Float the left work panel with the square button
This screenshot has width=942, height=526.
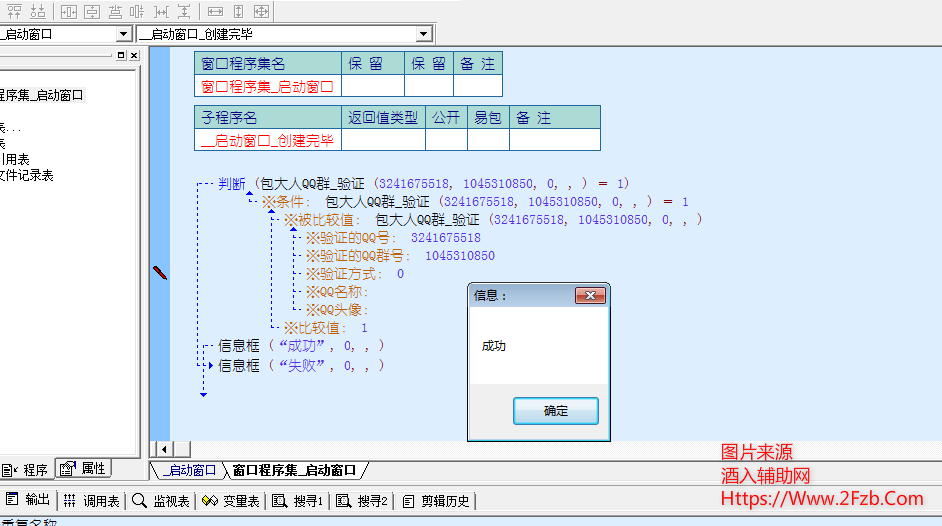(121, 55)
